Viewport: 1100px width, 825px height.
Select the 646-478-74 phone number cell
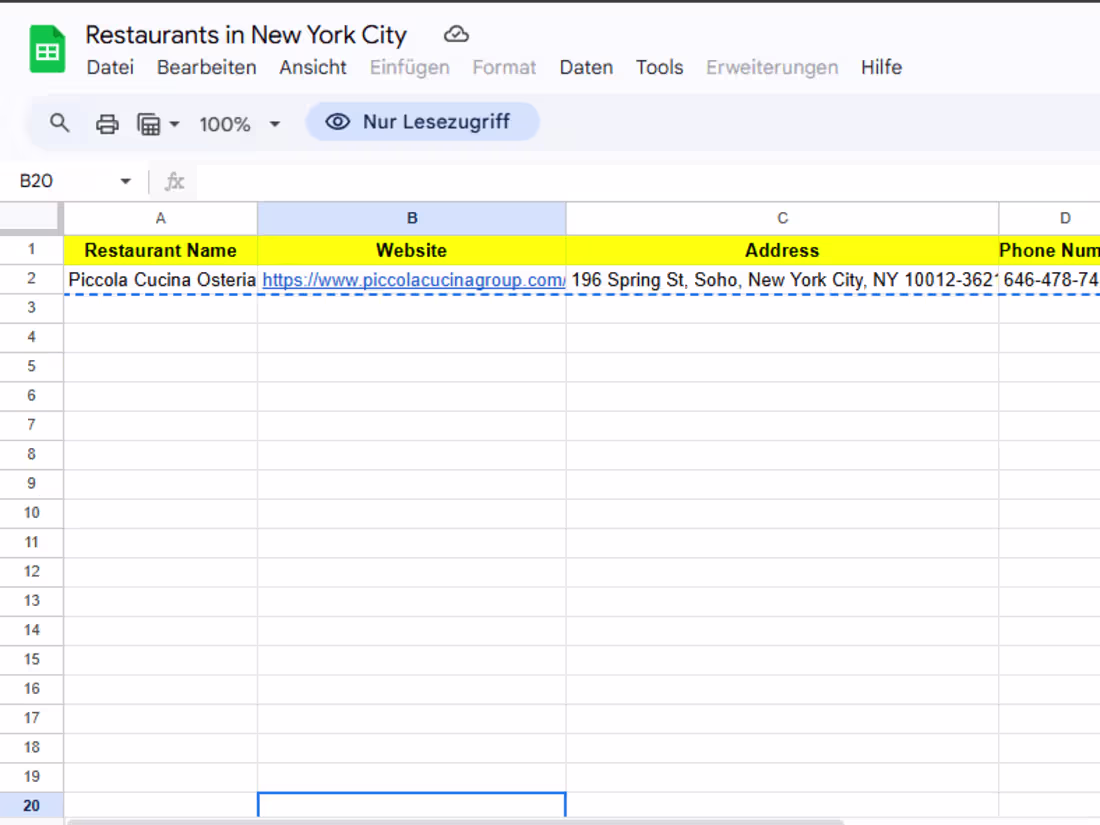pyautogui.click(x=1049, y=280)
